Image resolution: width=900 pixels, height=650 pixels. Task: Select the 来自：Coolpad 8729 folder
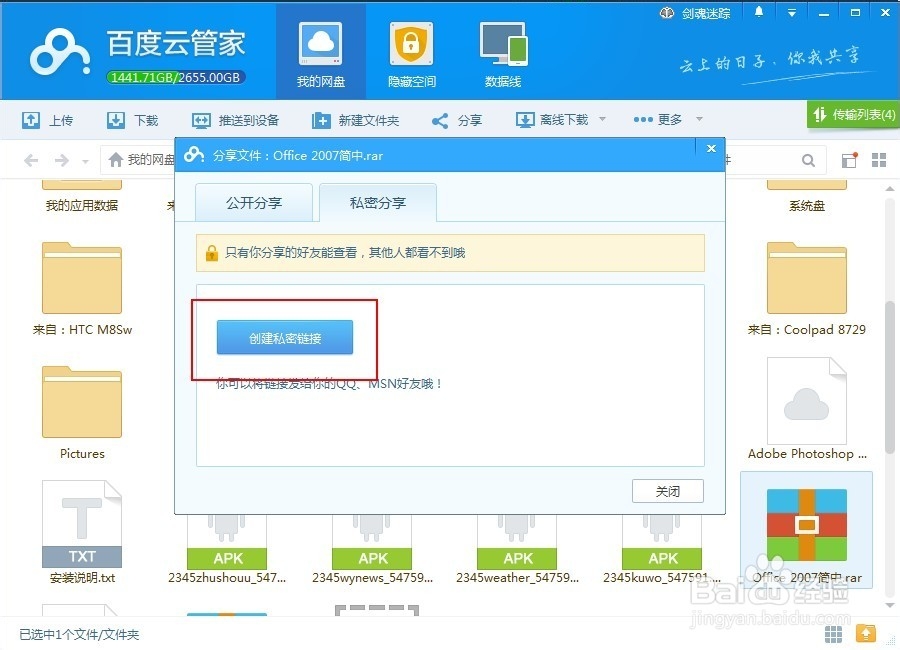point(806,289)
